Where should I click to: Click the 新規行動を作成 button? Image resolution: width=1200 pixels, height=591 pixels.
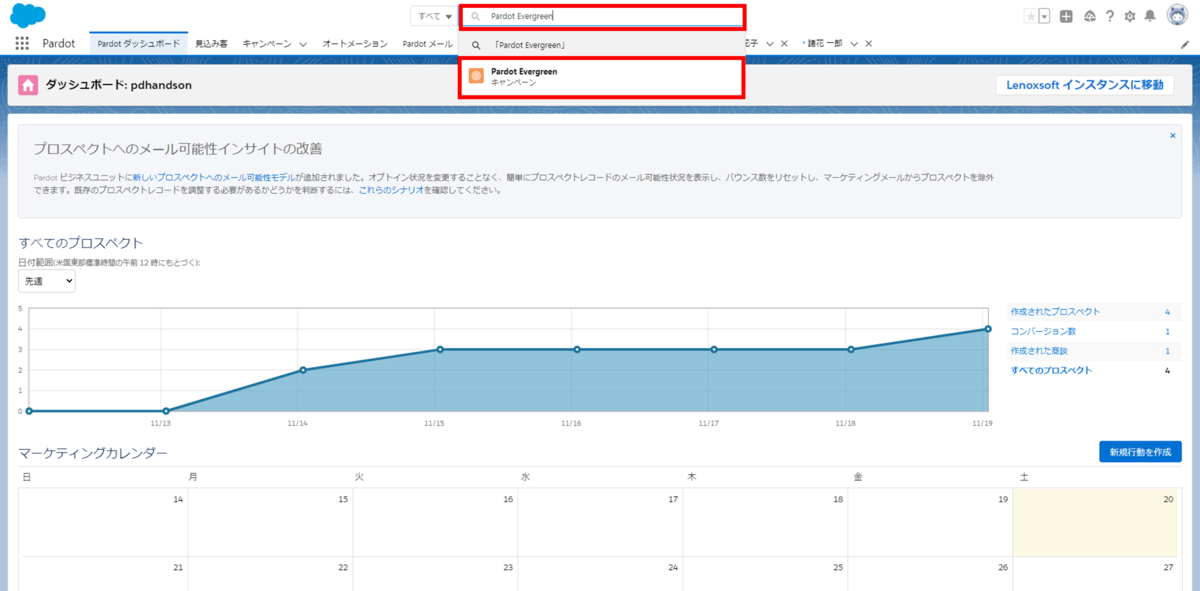(x=1140, y=452)
